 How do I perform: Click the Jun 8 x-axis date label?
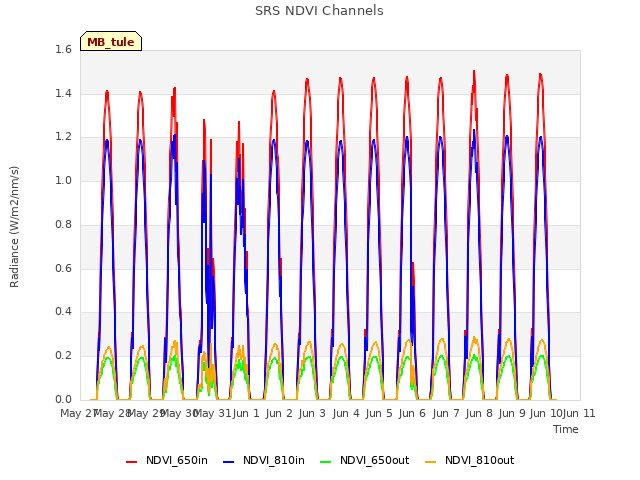479,413
